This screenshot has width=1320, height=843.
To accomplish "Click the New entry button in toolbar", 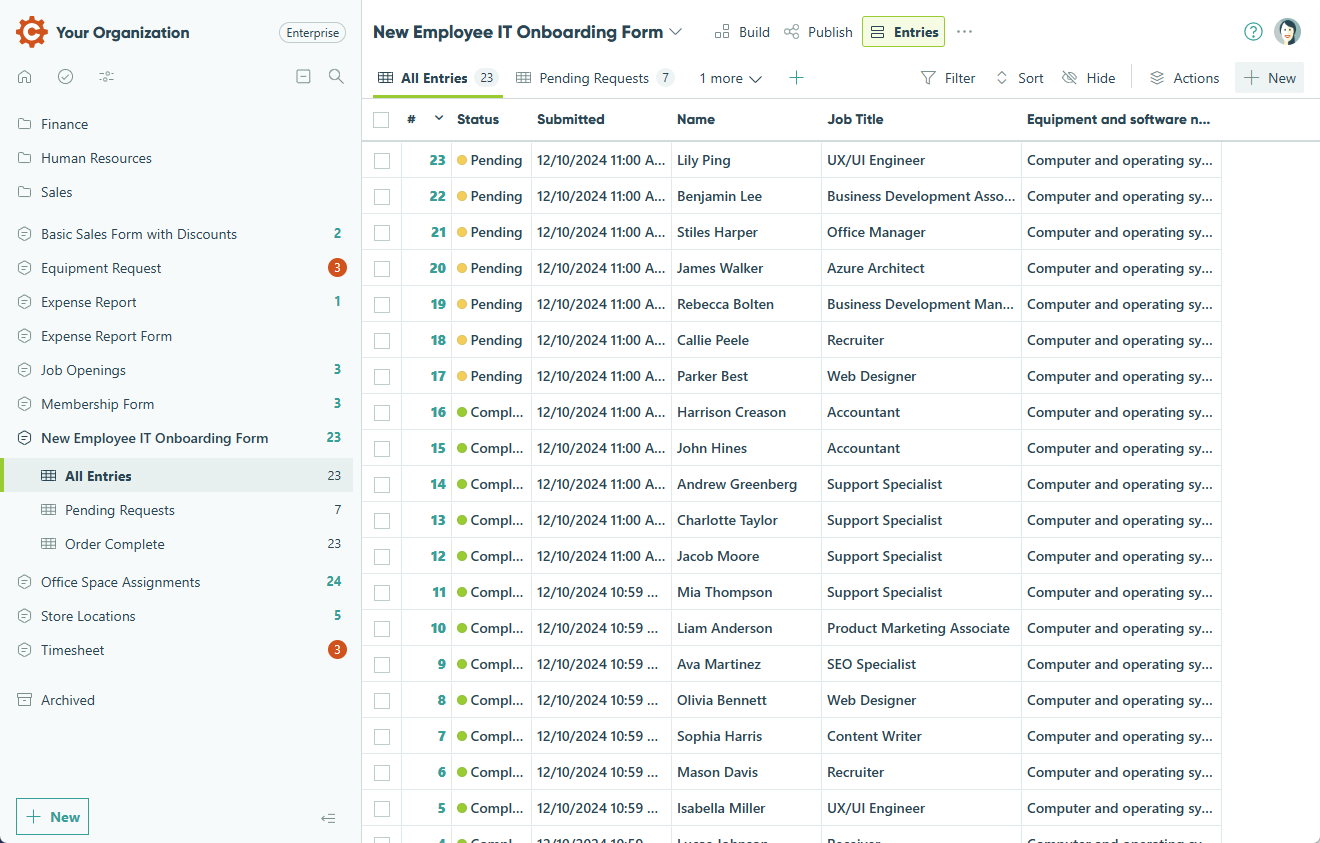I will 1270,78.
